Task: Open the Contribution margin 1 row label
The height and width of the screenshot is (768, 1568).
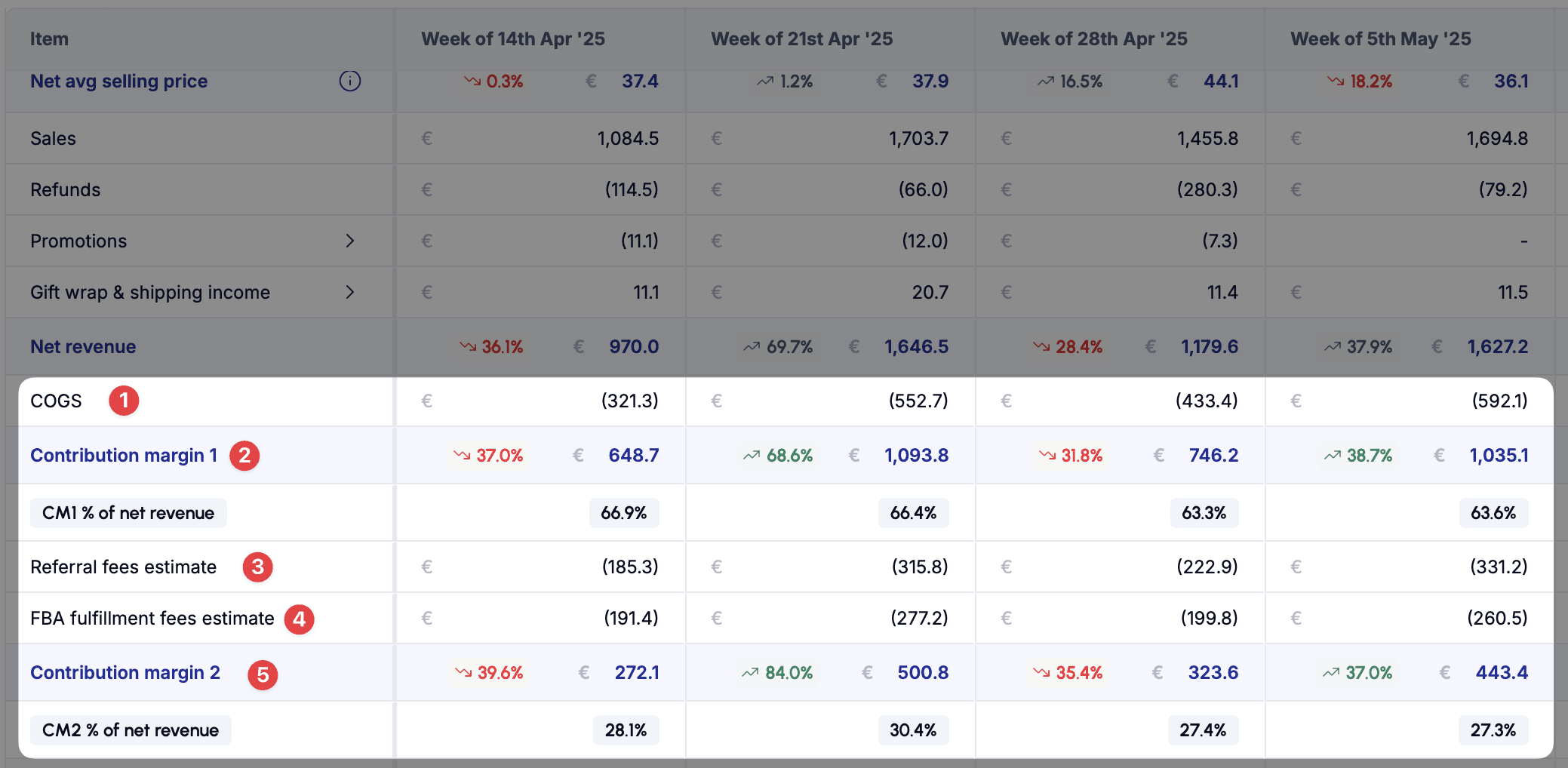Action: click(124, 456)
